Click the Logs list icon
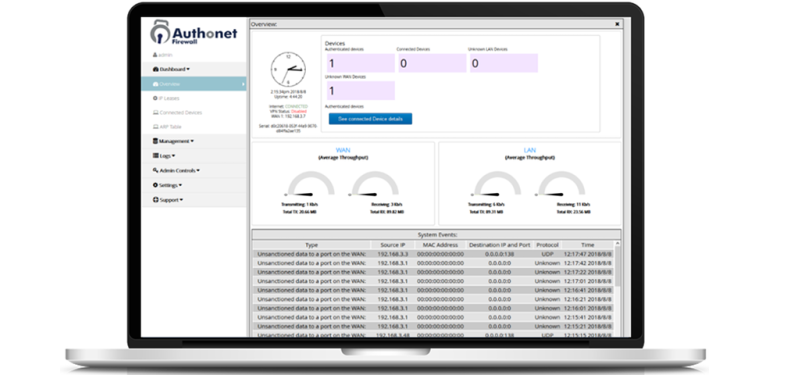800x375 pixels. coord(156,156)
